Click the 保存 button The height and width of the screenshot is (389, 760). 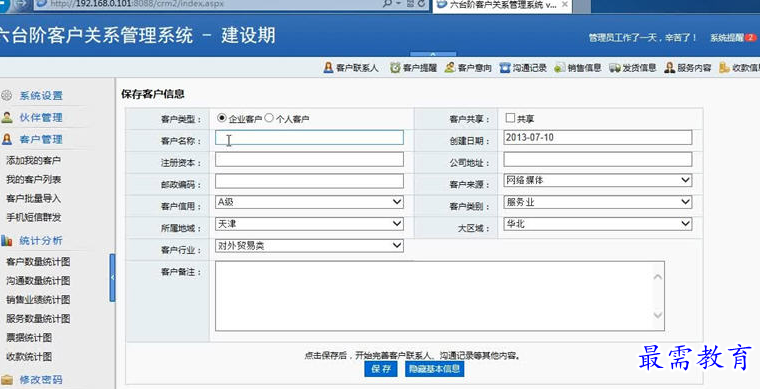coord(381,369)
